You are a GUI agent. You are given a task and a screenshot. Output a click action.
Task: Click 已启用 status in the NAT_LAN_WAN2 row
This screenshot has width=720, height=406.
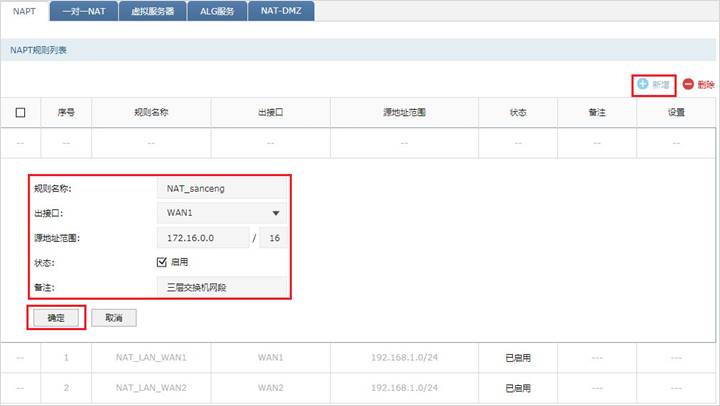click(518, 388)
